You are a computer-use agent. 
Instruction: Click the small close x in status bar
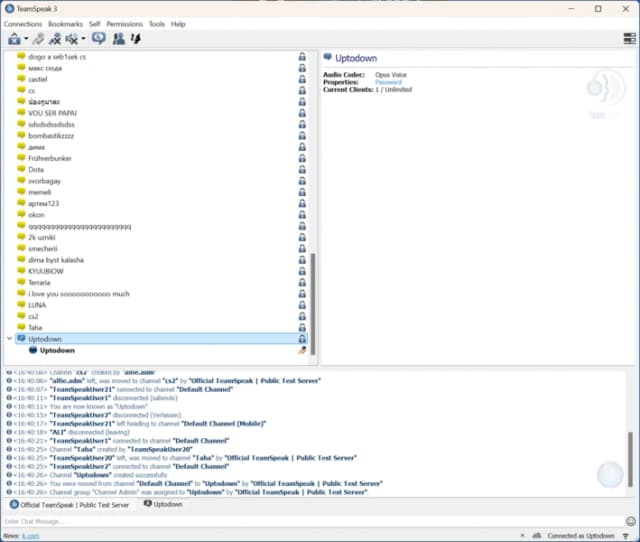point(522,535)
